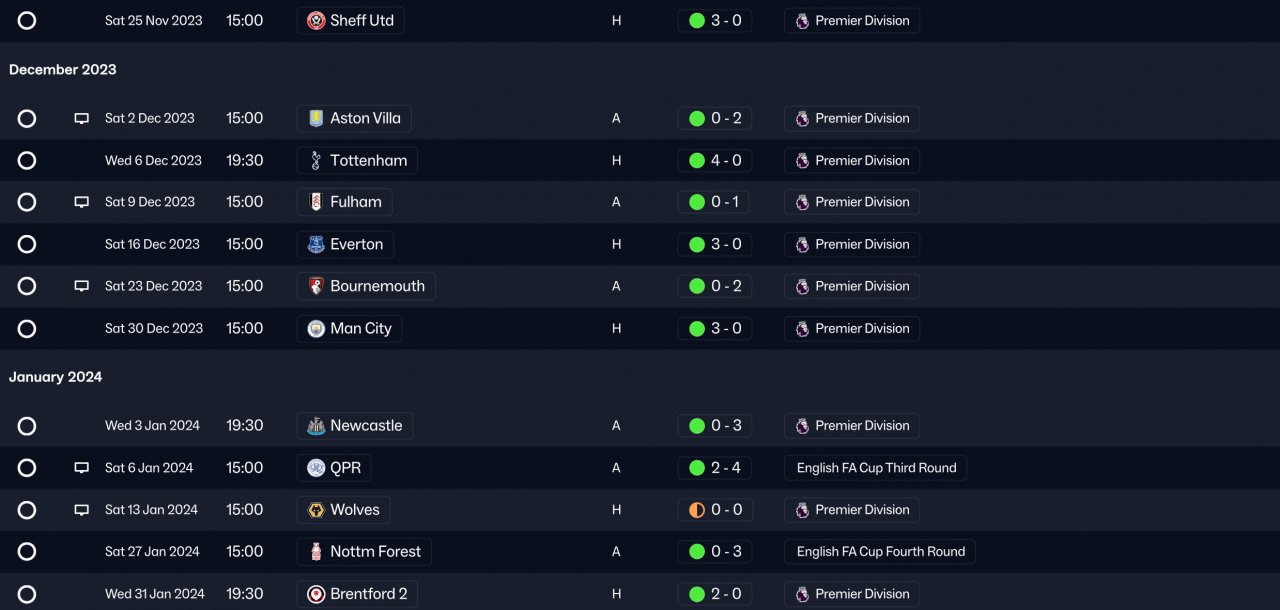Open the Man City team link
The height and width of the screenshot is (610, 1280).
point(349,328)
